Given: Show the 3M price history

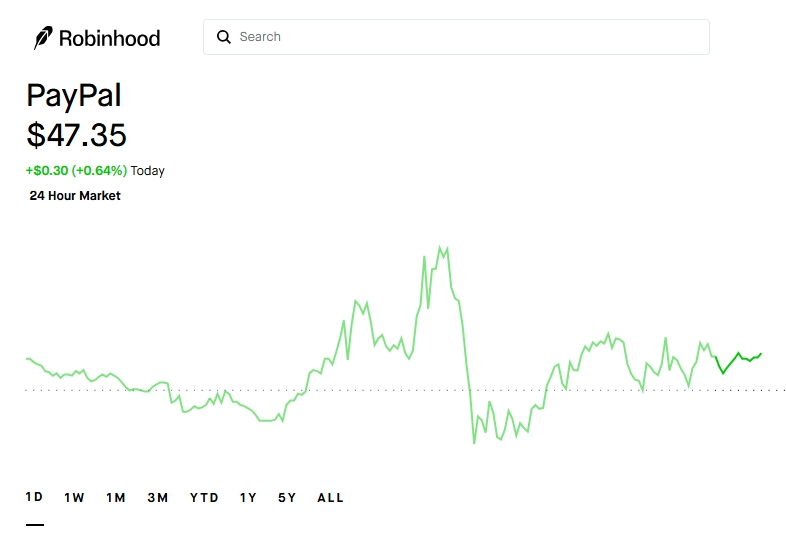Looking at the screenshot, I should click(x=158, y=497).
